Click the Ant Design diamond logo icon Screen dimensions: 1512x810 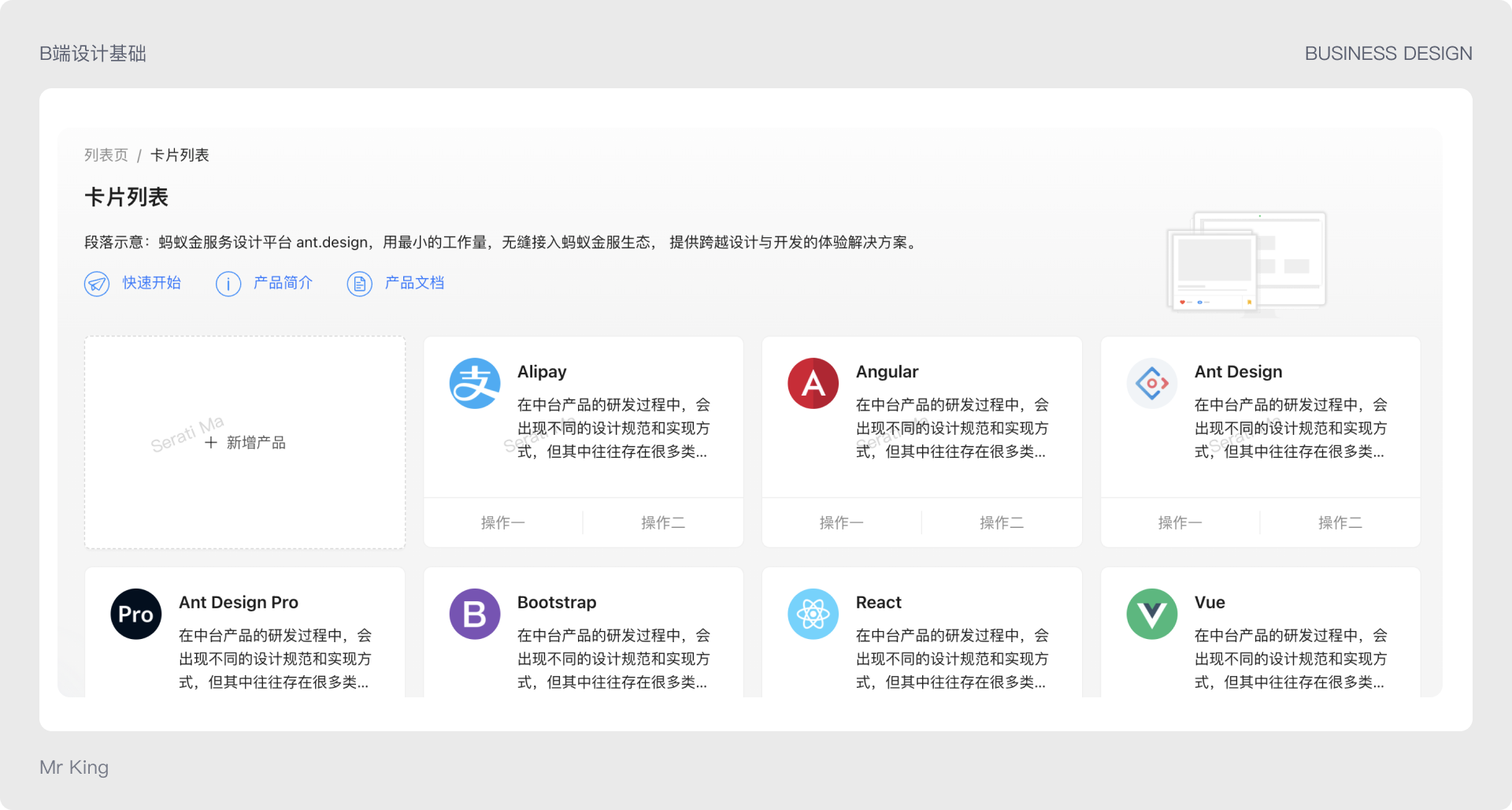click(1151, 384)
